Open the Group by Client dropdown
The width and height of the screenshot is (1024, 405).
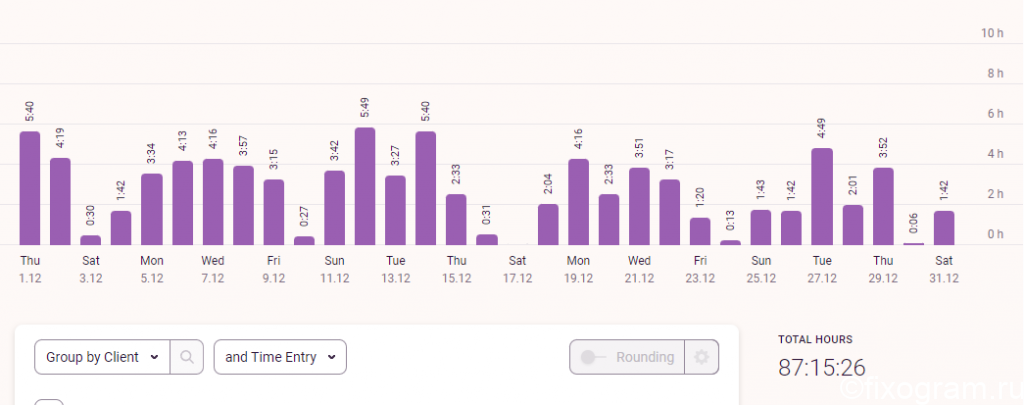tap(102, 357)
